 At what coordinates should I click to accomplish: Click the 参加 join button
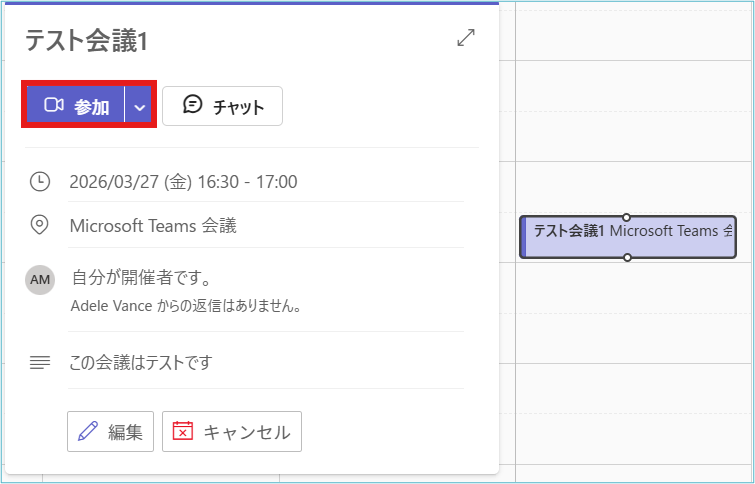coord(76,106)
